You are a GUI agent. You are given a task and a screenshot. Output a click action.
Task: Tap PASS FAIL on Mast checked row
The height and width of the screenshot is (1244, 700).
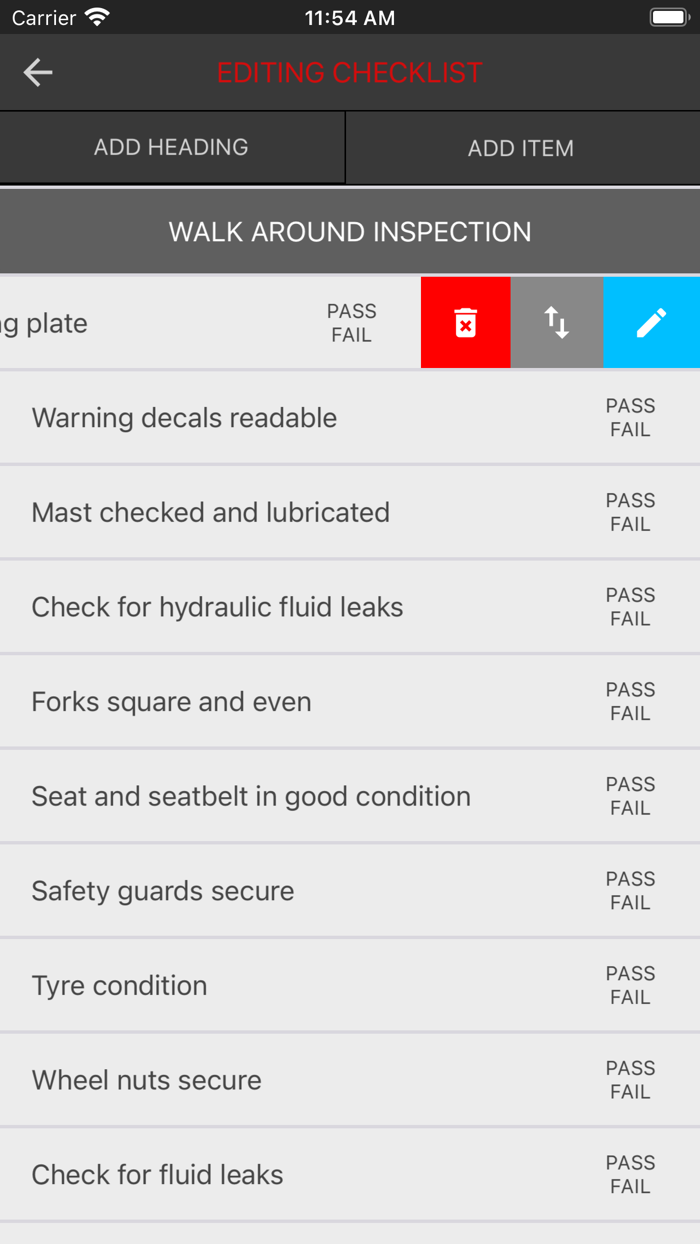click(630, 512)
